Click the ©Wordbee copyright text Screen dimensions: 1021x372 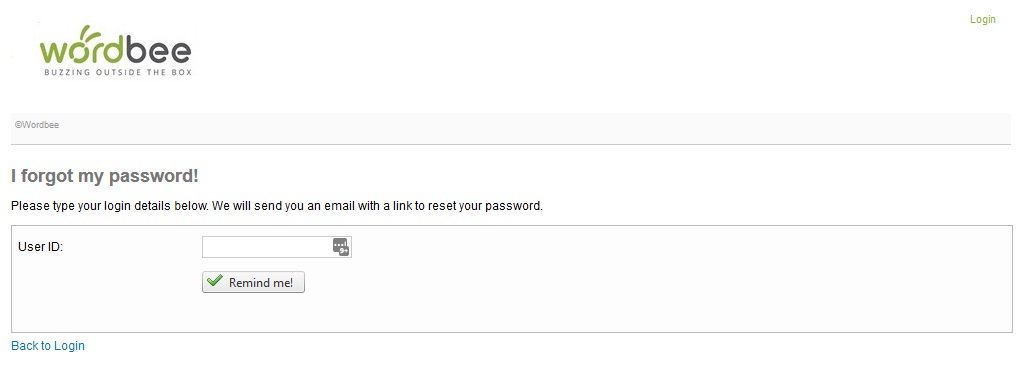click(x=37, y=124)
